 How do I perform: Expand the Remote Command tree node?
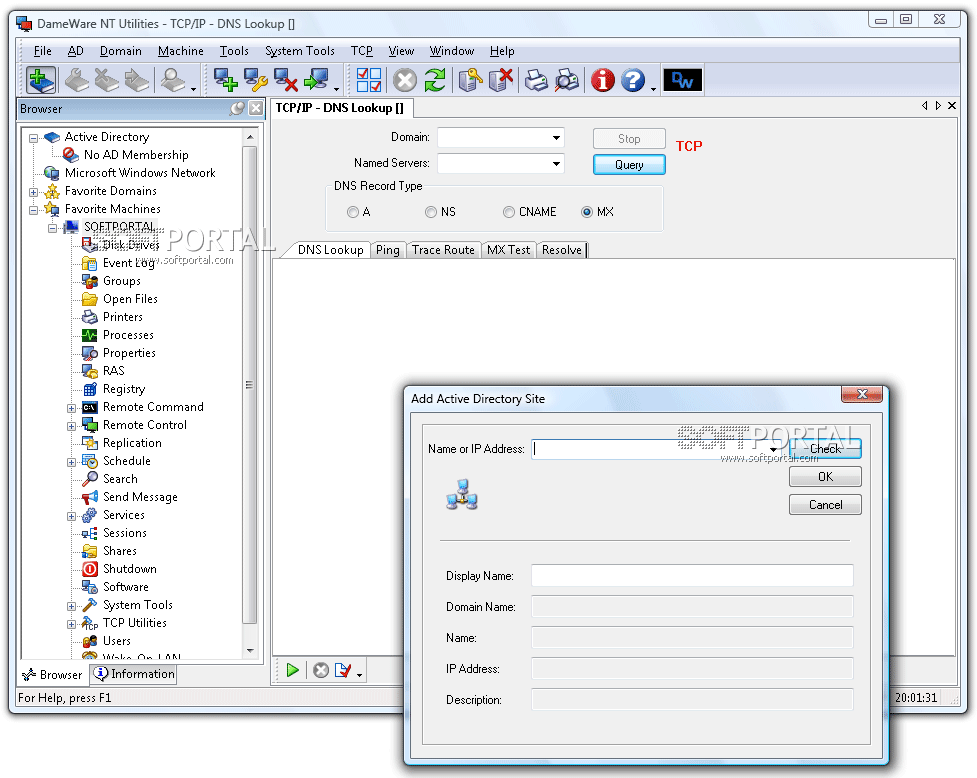coord(72,409)
